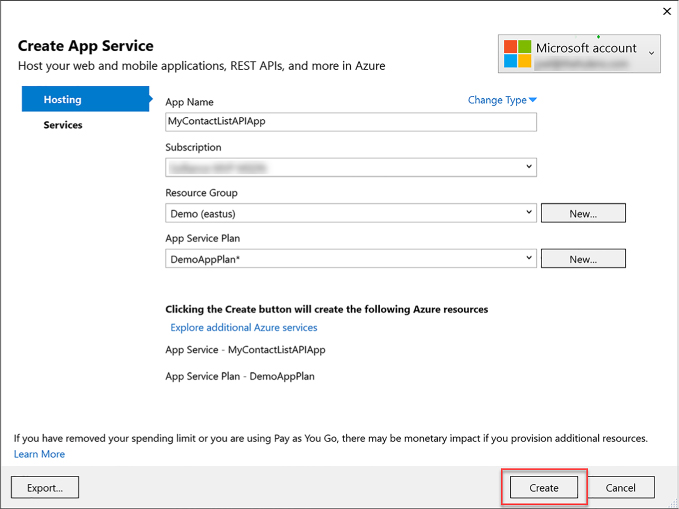Select the Hosting tab
This screenshot has width=679, height=509.
[85, 99]
